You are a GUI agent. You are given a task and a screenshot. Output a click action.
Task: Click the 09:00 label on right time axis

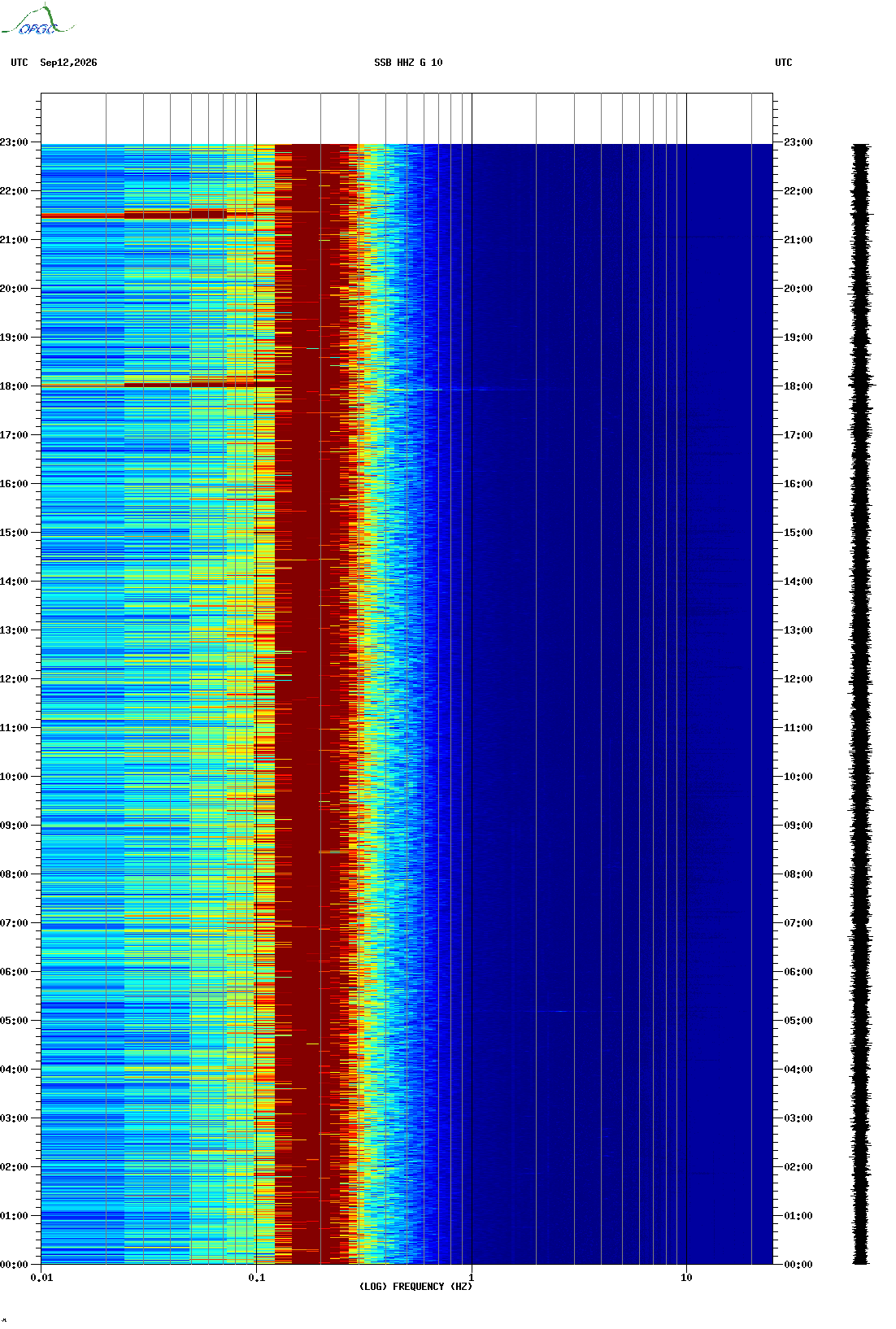click(x=798, y=826)
